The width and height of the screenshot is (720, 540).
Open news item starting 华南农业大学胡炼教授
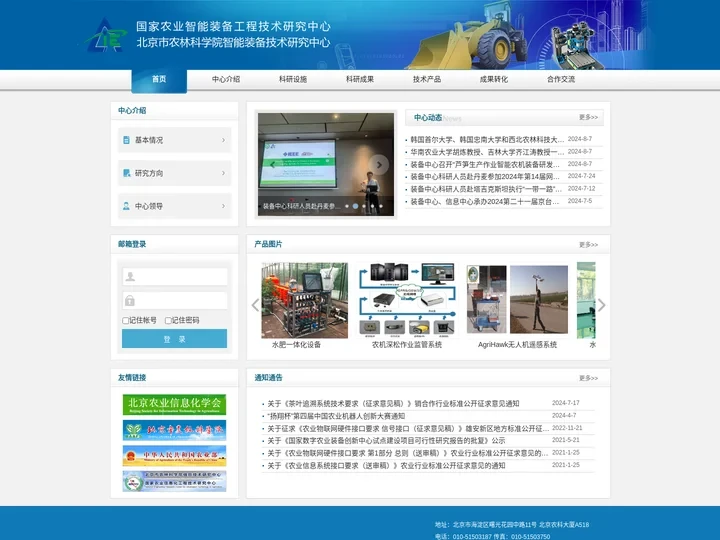click(487, 152)
